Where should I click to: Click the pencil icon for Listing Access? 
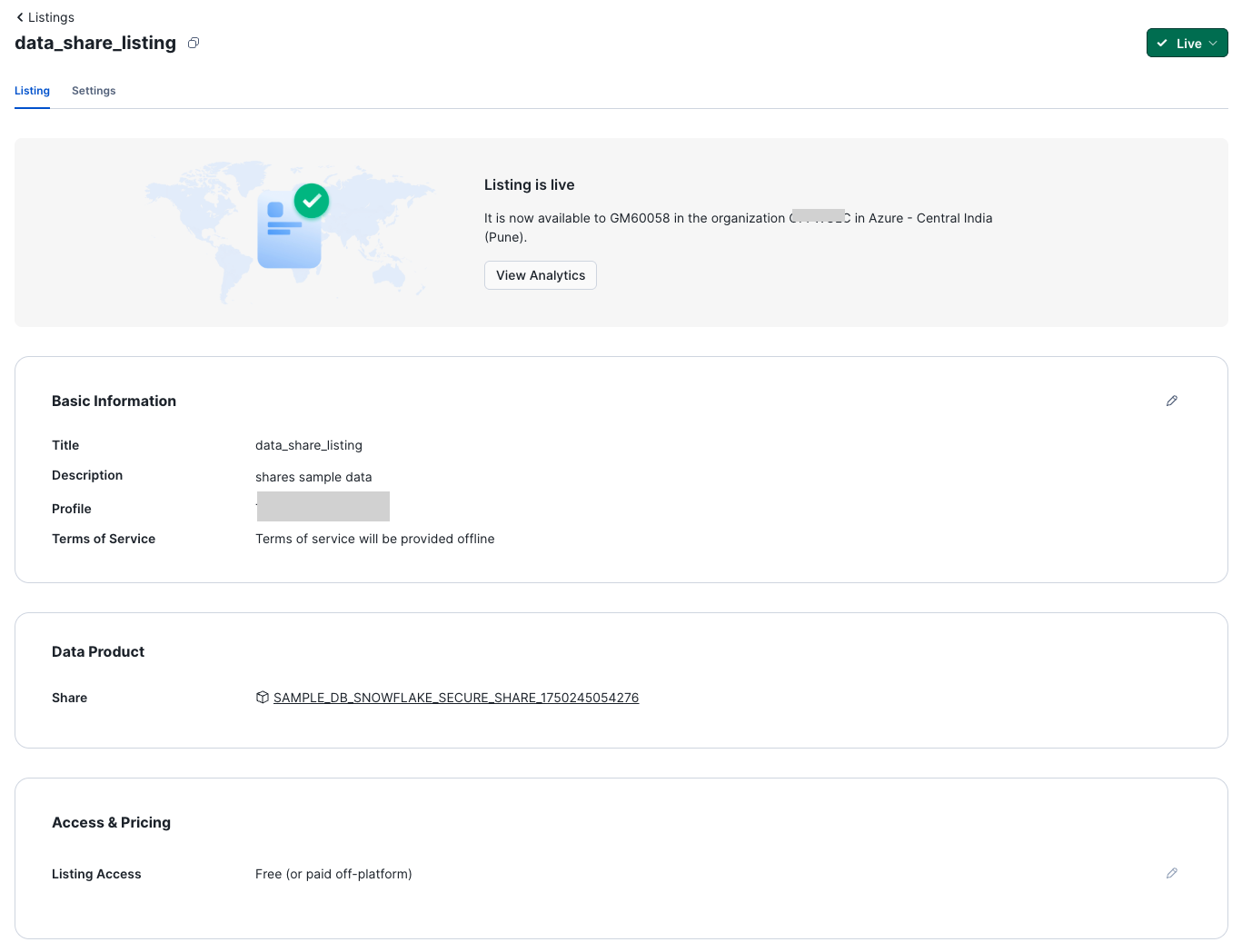[x=1171, y=873]
